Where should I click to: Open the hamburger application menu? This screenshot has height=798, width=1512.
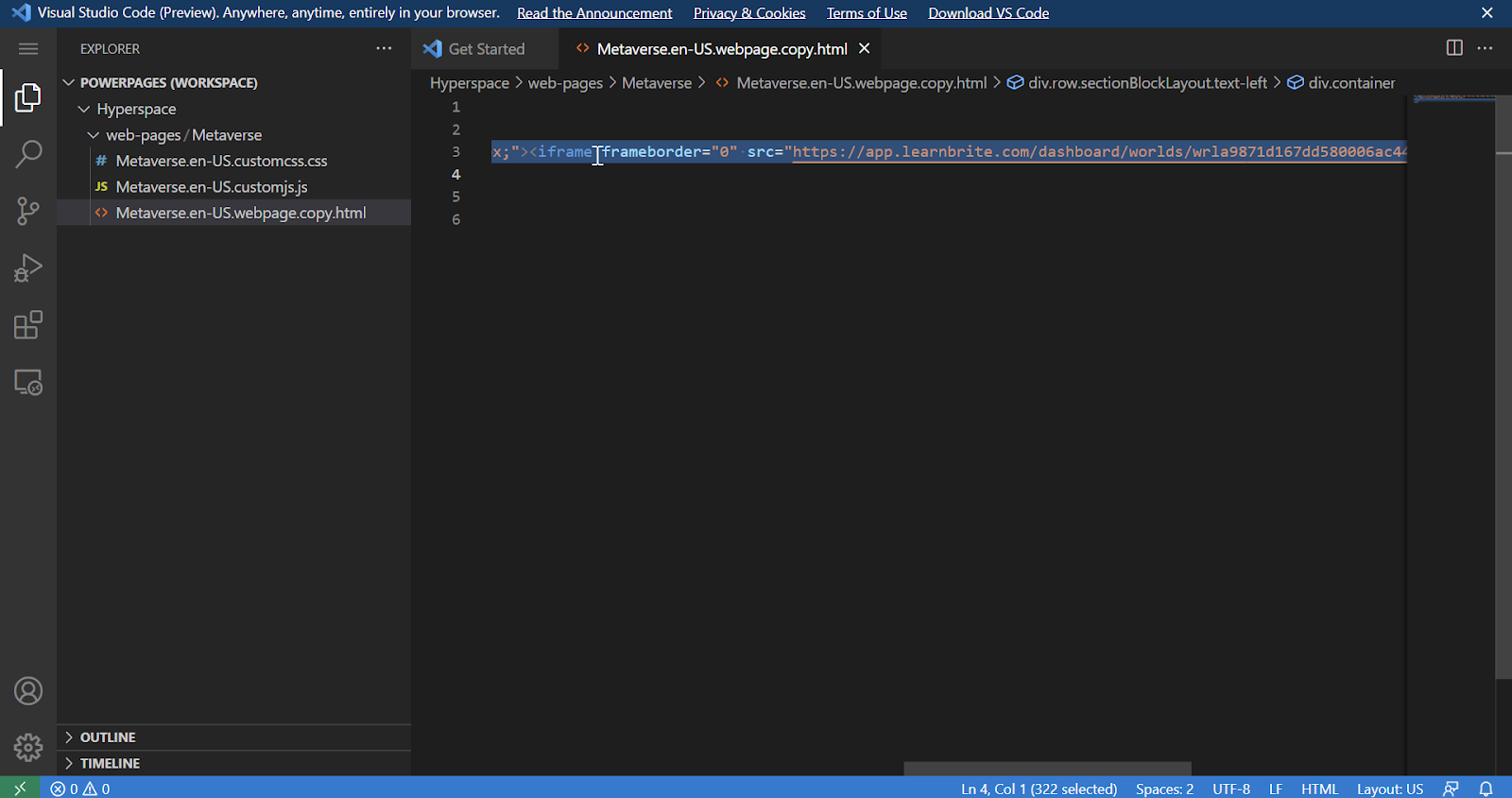28,49
